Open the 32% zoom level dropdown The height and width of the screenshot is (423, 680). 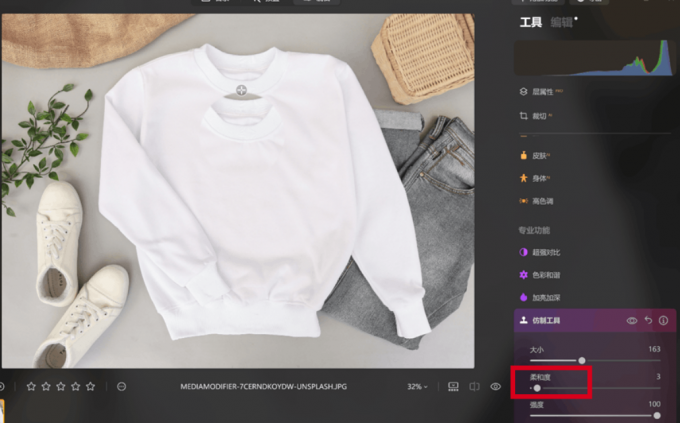pyautogui.click(x=417, y=387)
